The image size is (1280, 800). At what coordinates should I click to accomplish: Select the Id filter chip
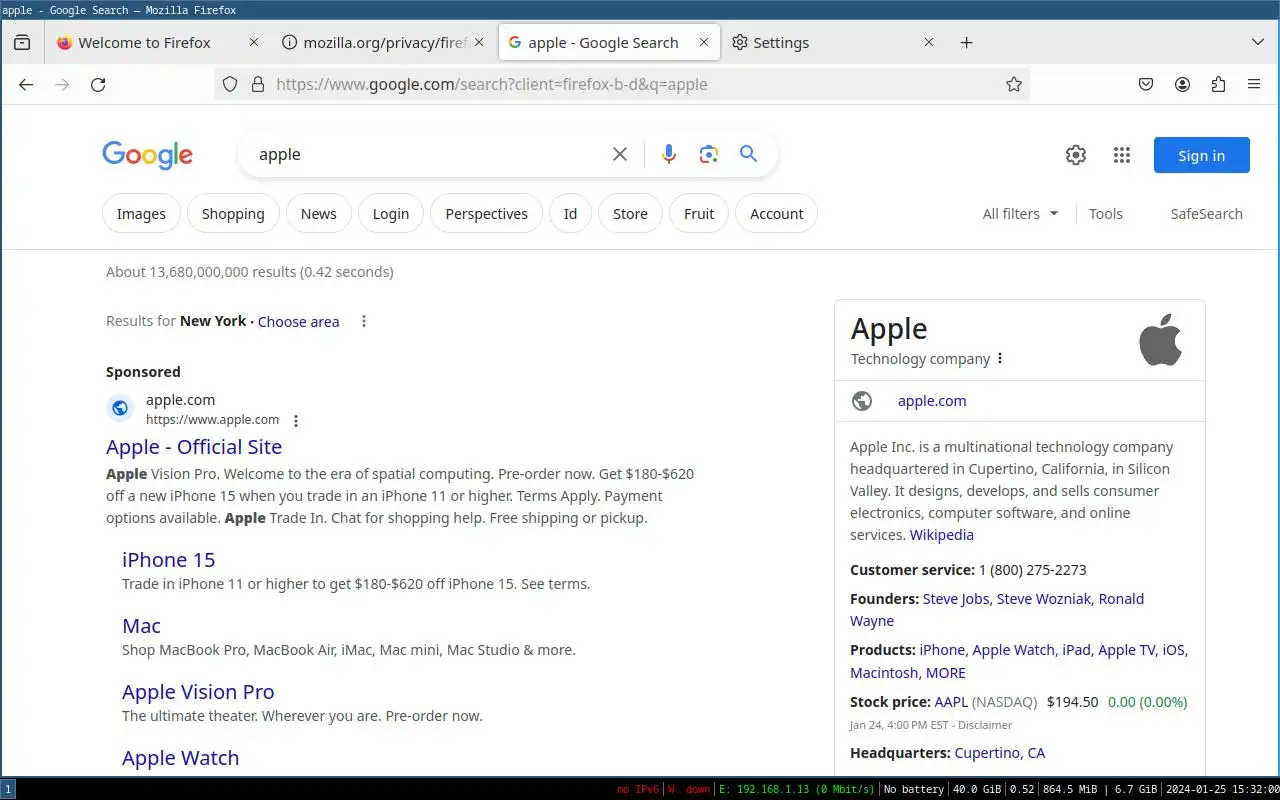[570, 214]
